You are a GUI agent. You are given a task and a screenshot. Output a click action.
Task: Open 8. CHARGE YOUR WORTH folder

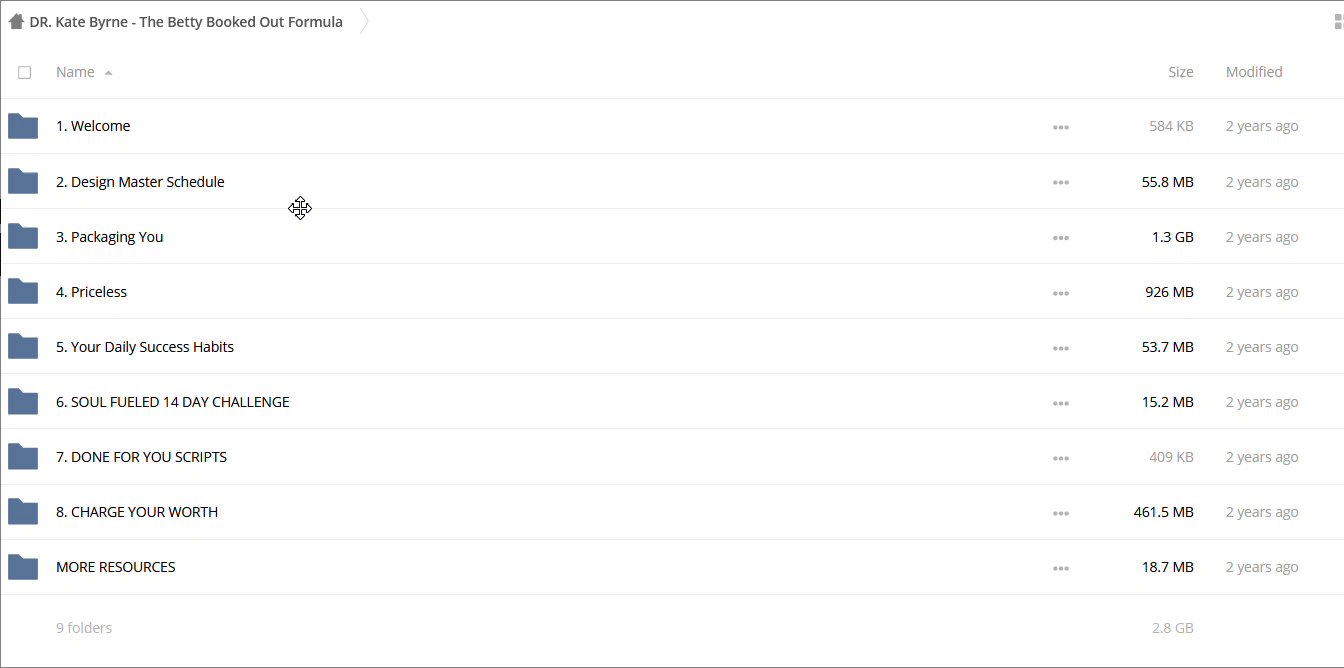[x=137, y=512]
